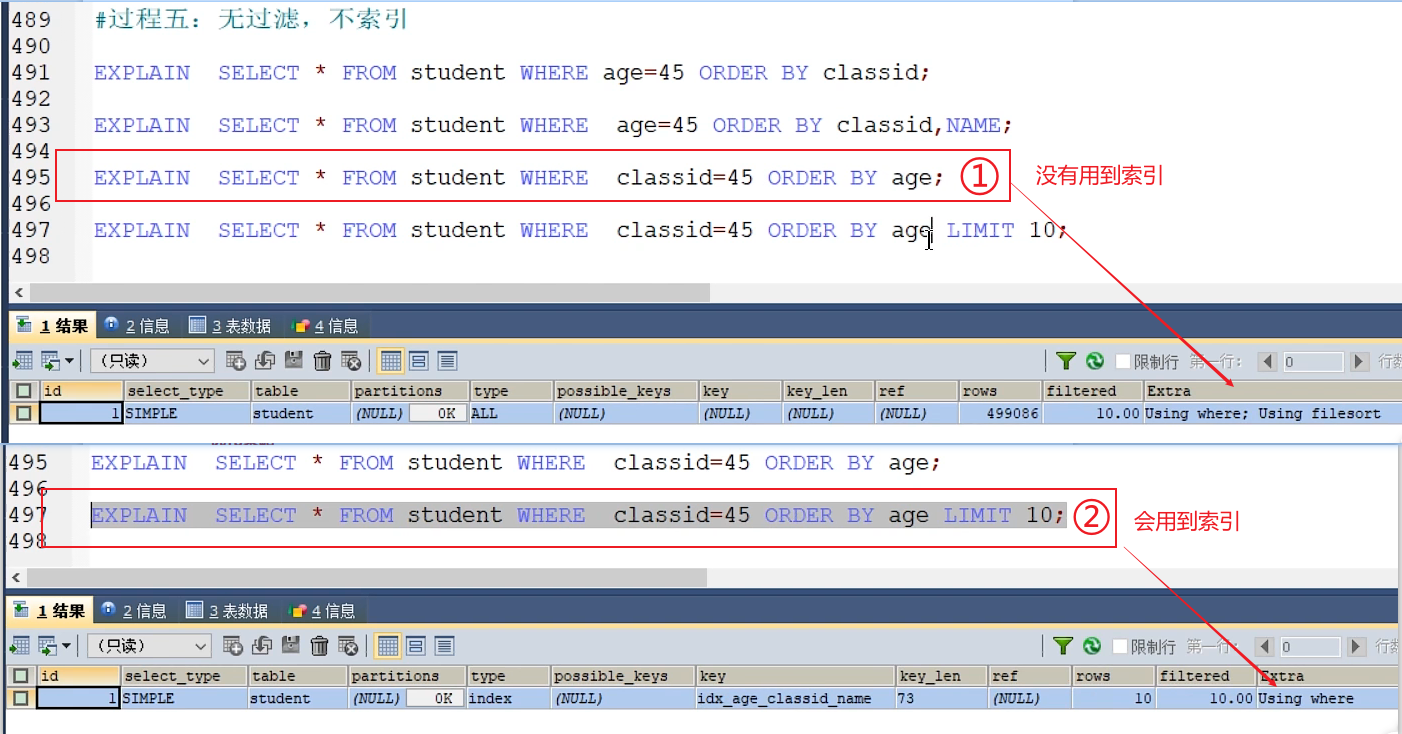Click the refresh icon above idx_age_classid_name row

click(x=1092, y=646)
